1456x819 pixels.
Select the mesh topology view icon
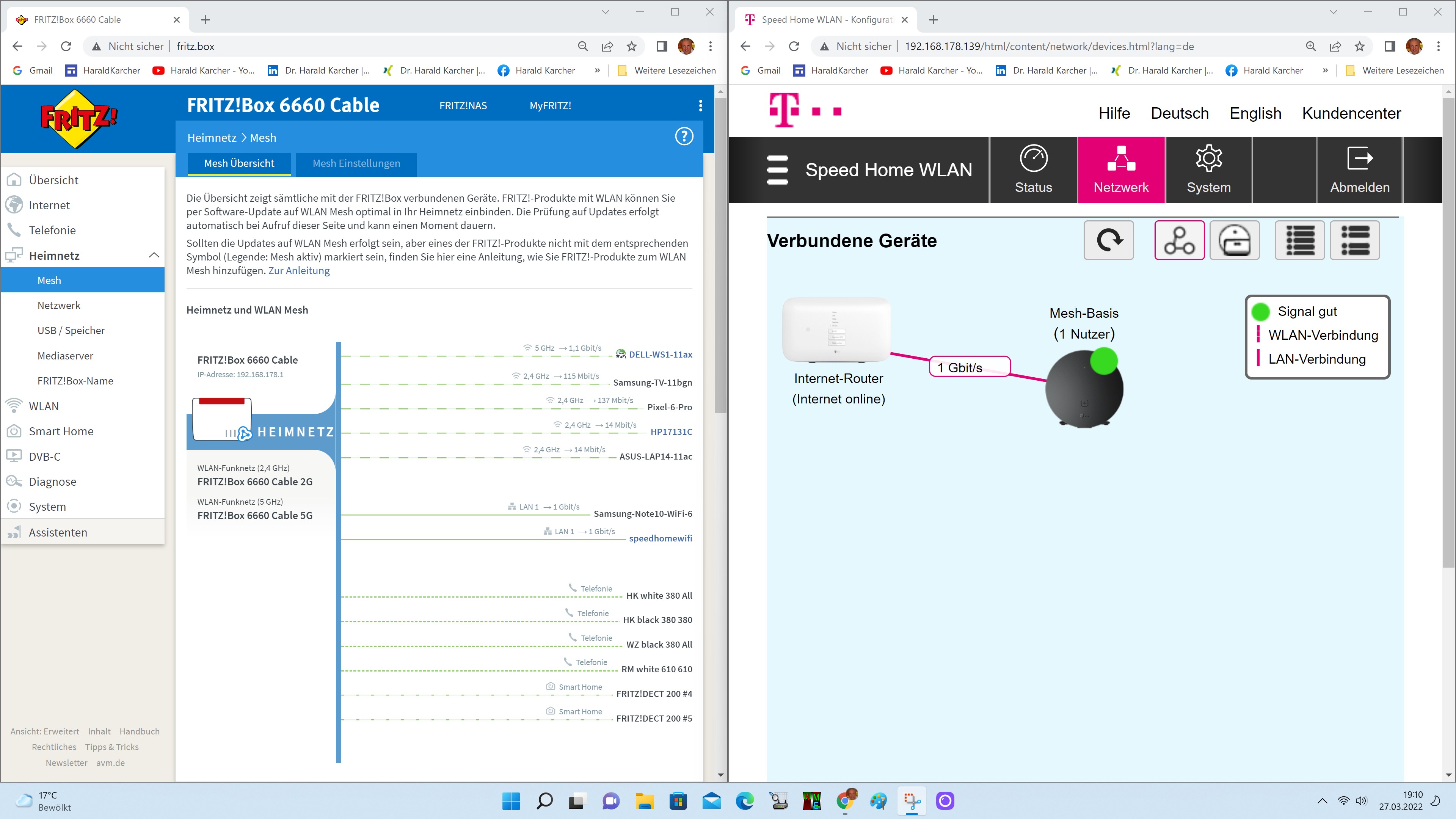coord(1179,240)
